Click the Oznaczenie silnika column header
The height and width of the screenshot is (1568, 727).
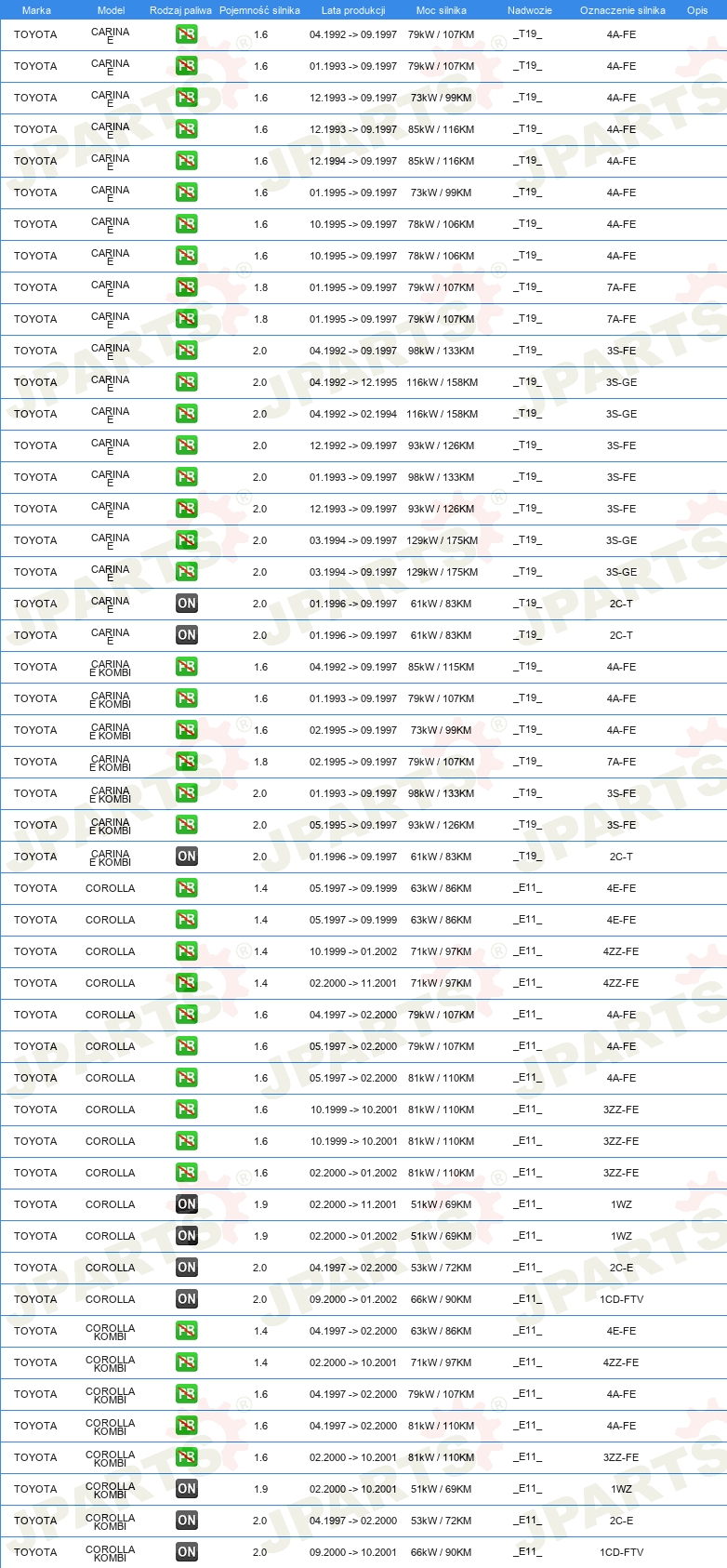pyautogui.click(x=623, y=10)
